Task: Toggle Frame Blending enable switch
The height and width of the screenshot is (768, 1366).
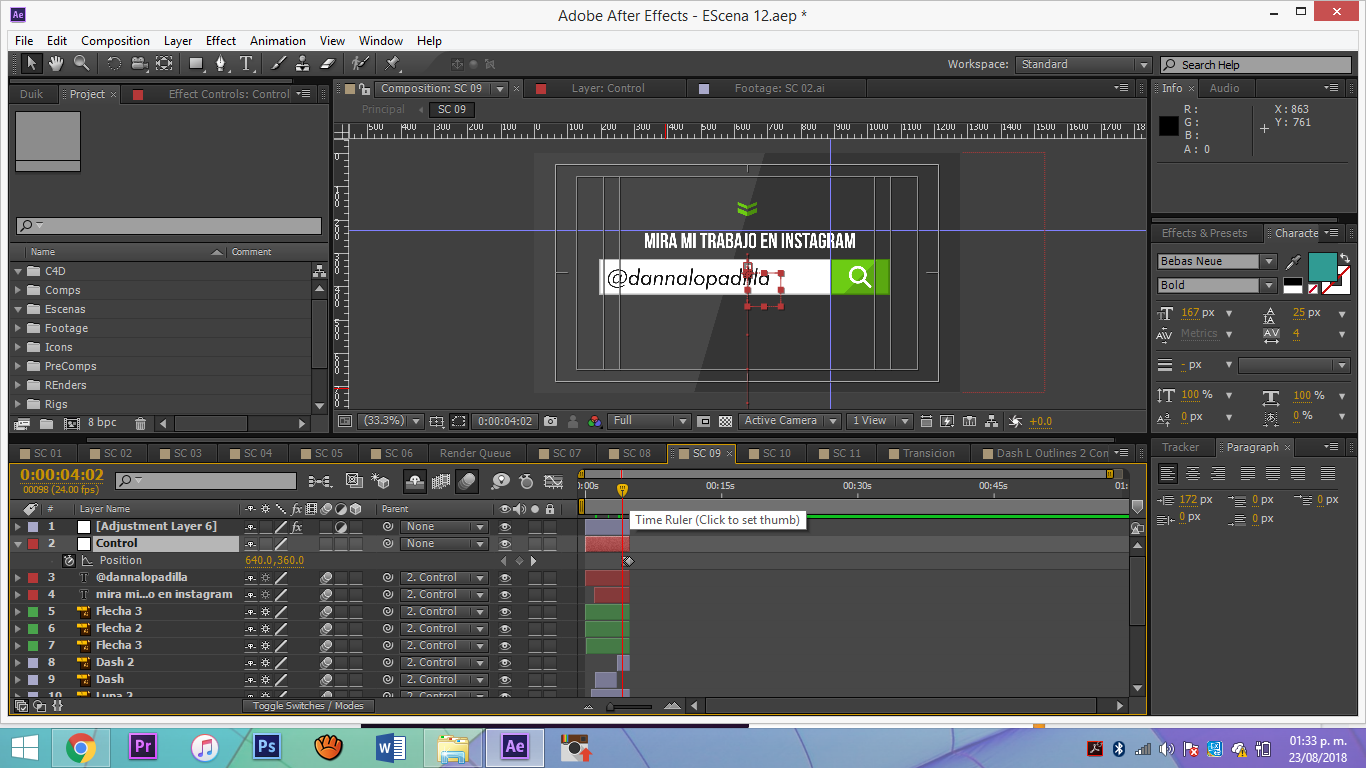Action: [x=441, y=482]
